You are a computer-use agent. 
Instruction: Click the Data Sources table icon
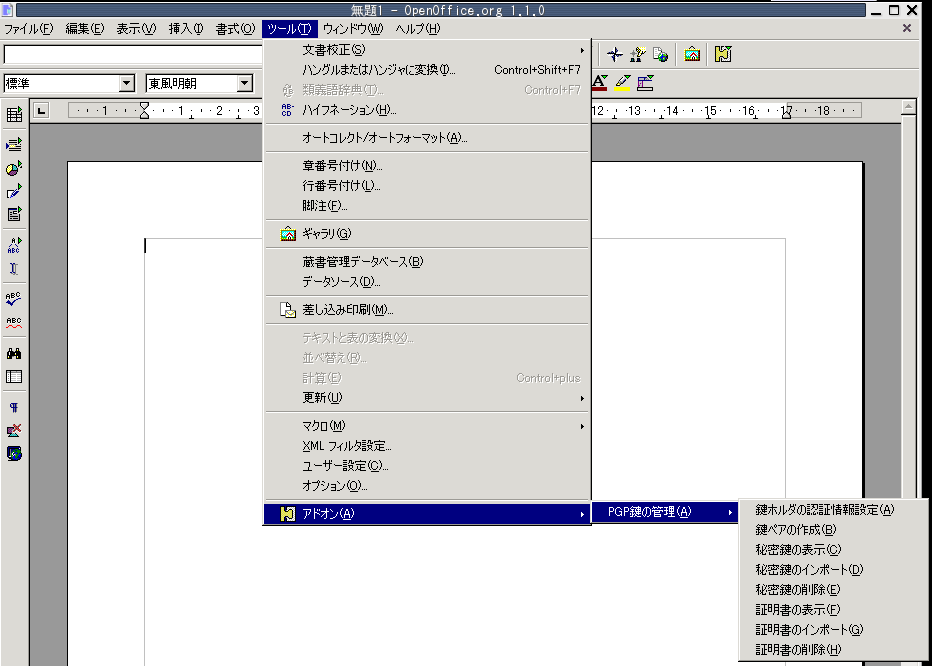(x=14, y=377)
